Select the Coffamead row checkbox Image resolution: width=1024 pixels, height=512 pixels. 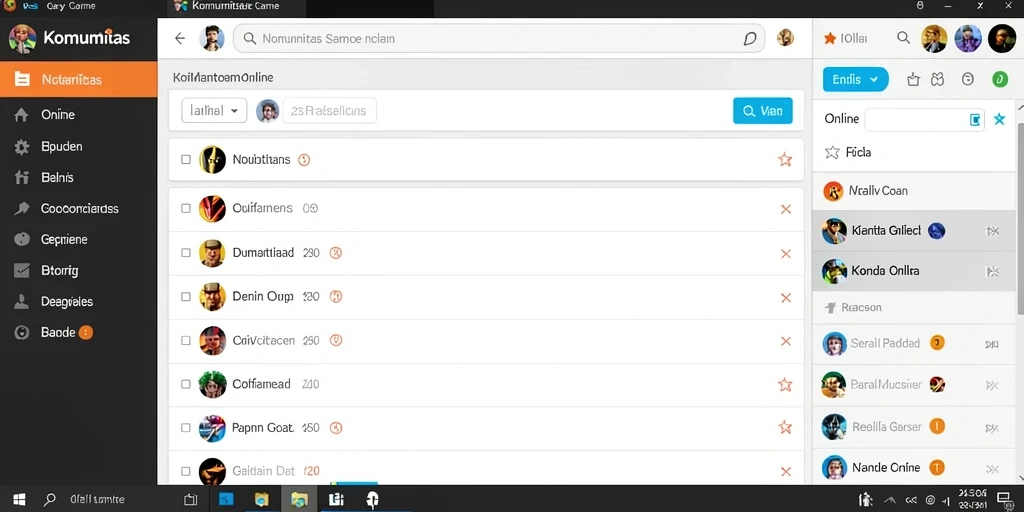coord(185,384)
